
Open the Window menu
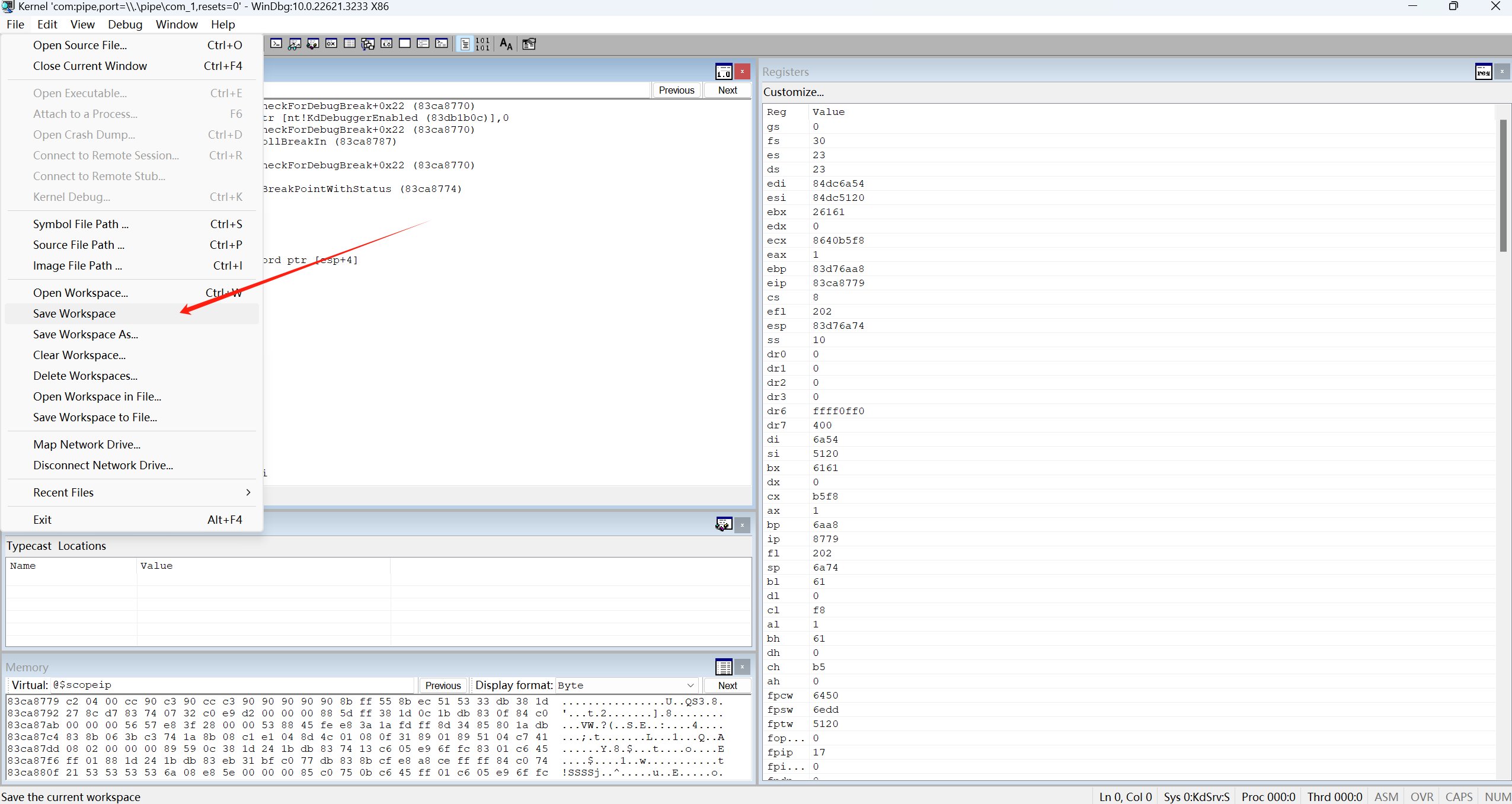[x=177, y=24]
